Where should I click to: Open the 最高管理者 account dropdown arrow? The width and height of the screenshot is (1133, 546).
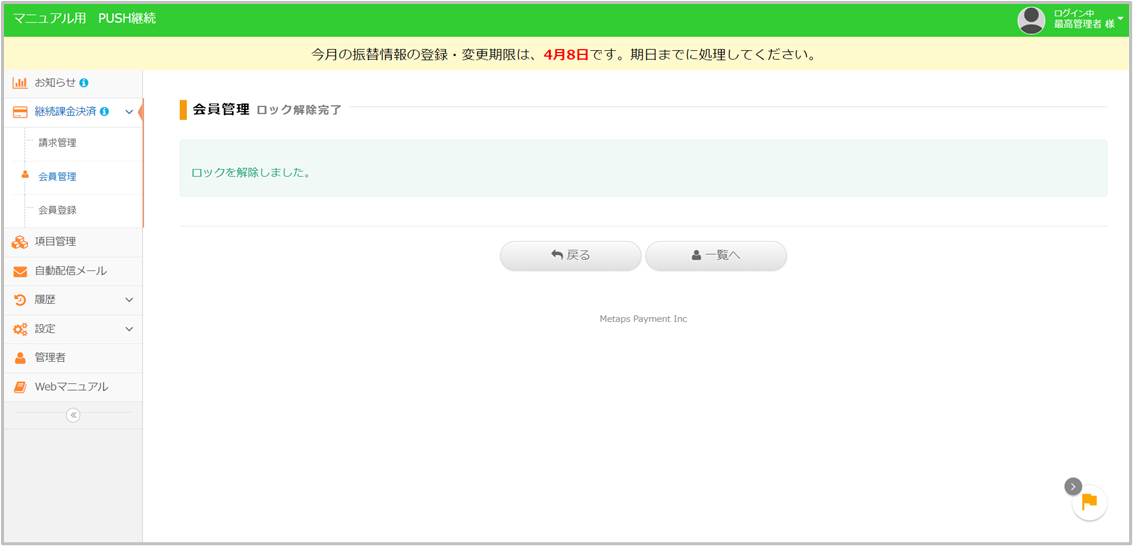(1121, 18)
